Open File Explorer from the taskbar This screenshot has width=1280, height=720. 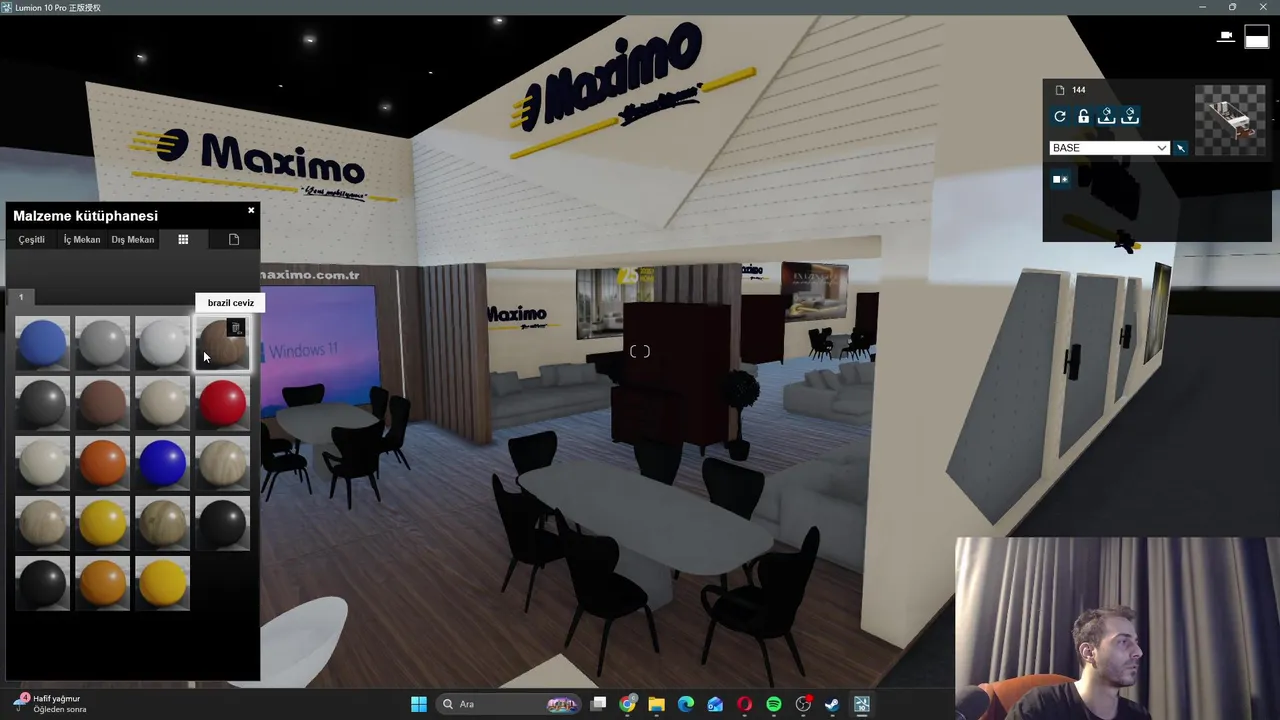click(656, 704)
